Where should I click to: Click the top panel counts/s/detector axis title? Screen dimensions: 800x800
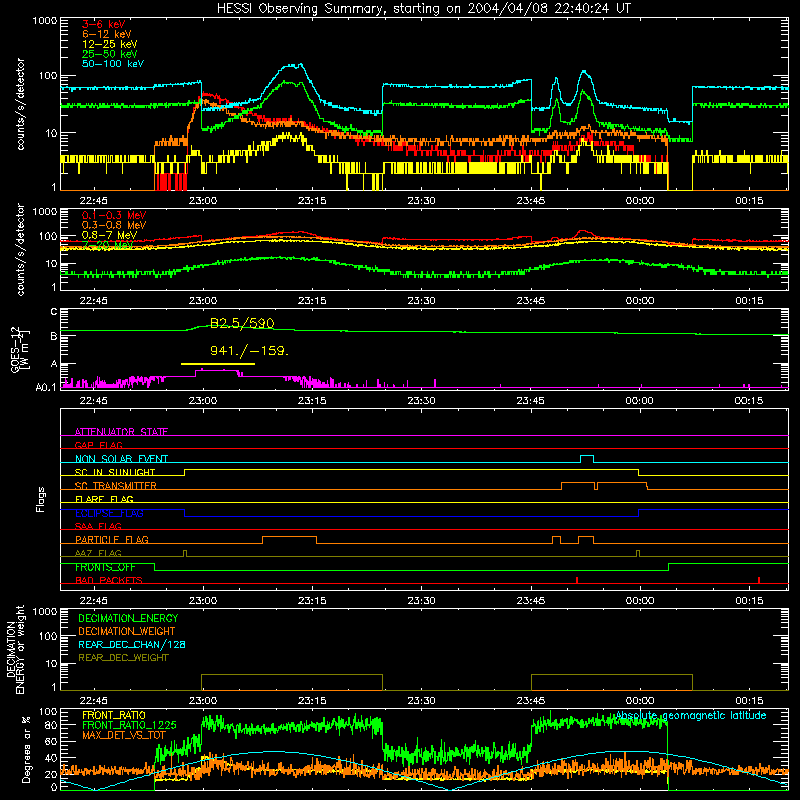20,104
